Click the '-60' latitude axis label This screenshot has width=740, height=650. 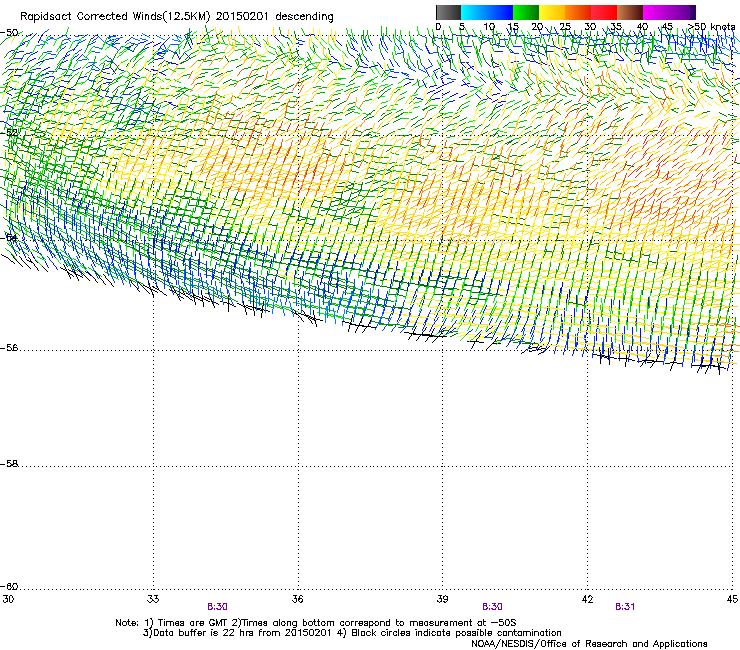tap(9, 586)
